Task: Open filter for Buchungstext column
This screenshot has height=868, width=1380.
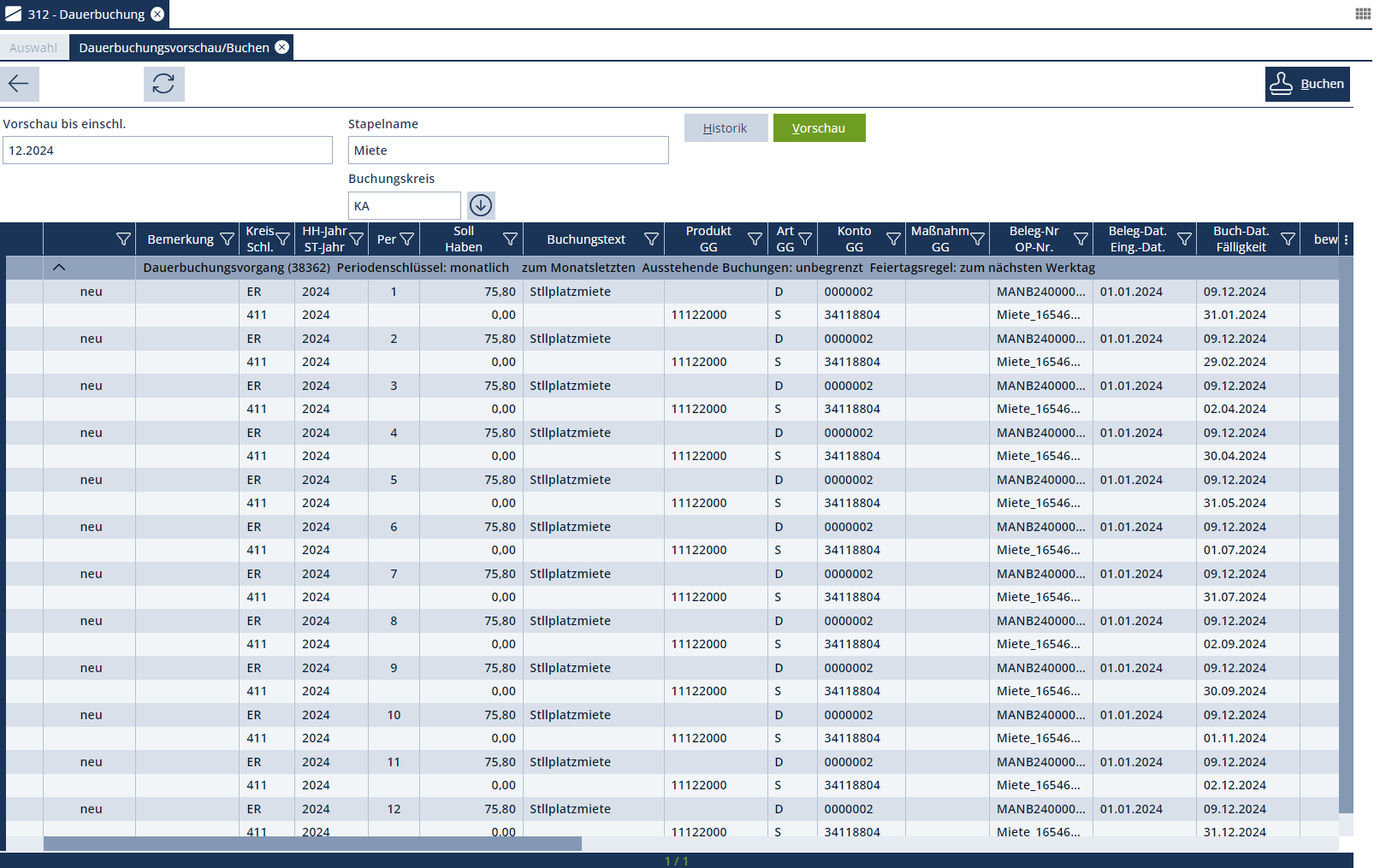Action: pyautogui.click(x=651, y=239)
